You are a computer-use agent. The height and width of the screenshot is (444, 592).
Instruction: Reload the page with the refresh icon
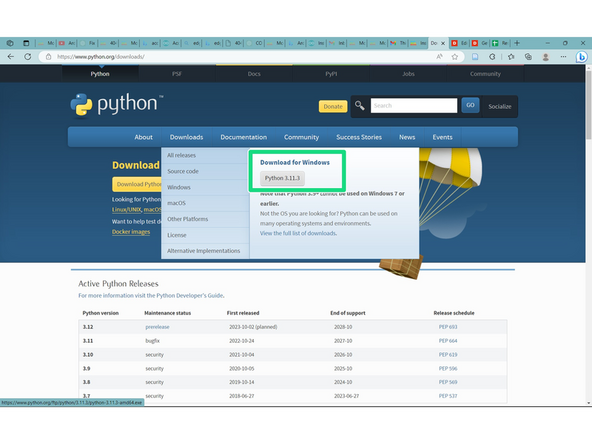click(28, 57)
